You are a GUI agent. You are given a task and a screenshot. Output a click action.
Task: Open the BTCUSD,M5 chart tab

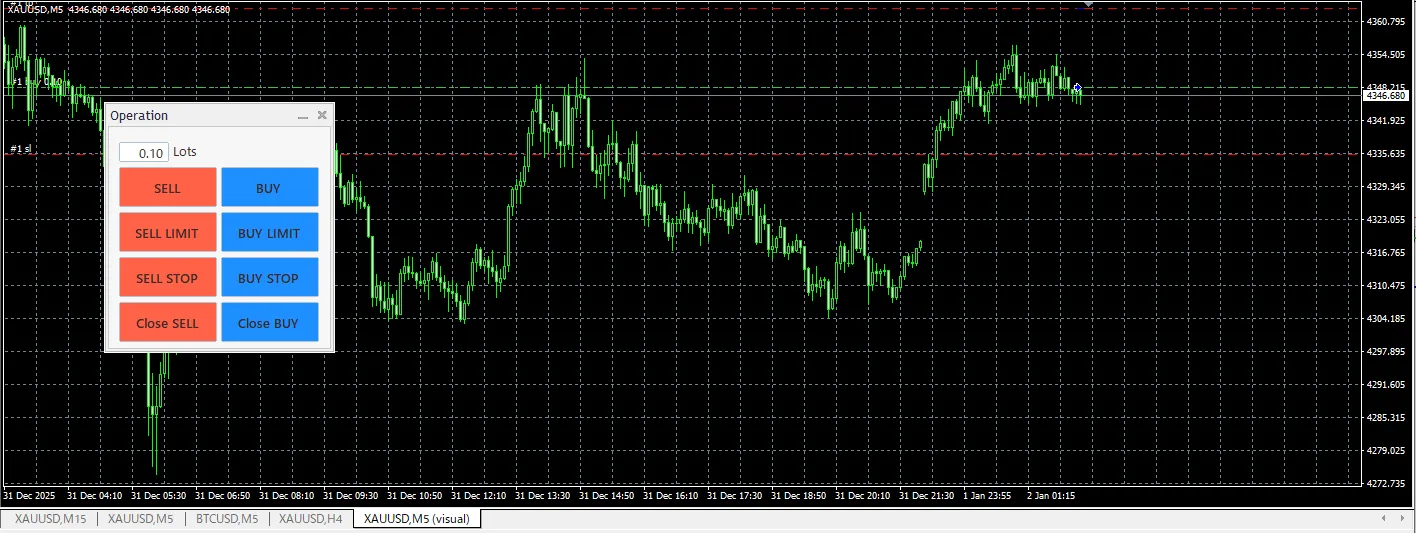point(227,519)
